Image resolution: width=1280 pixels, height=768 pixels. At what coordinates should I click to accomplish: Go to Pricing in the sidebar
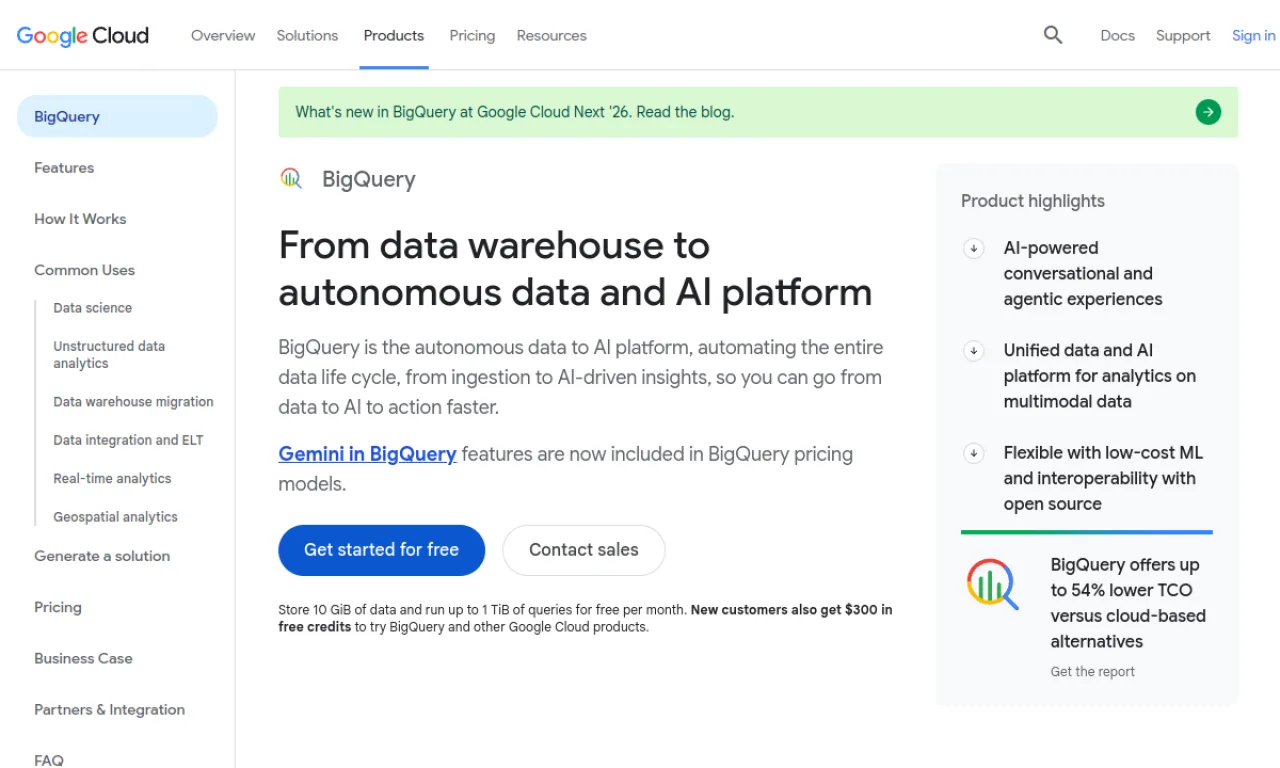pos(58,607)
